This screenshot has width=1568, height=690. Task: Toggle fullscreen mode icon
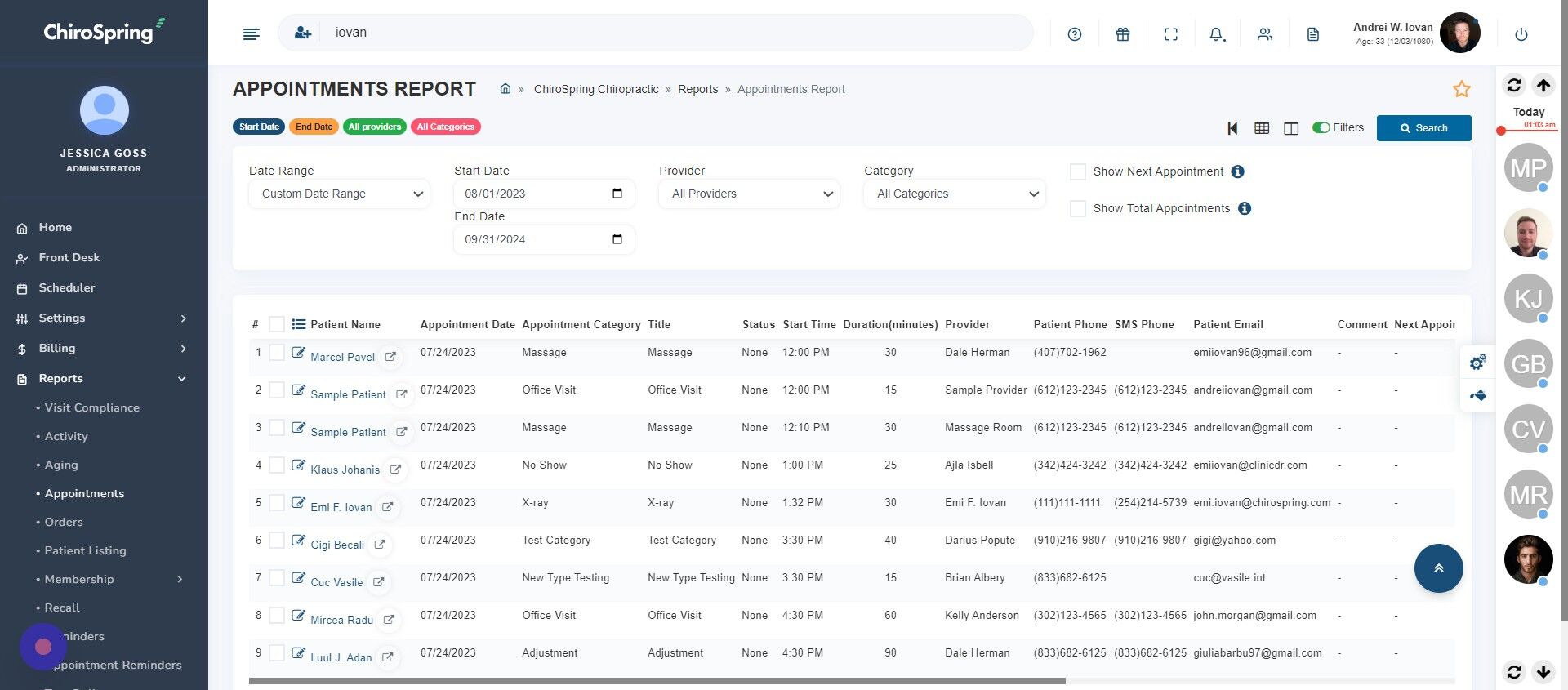point(1171,34)
